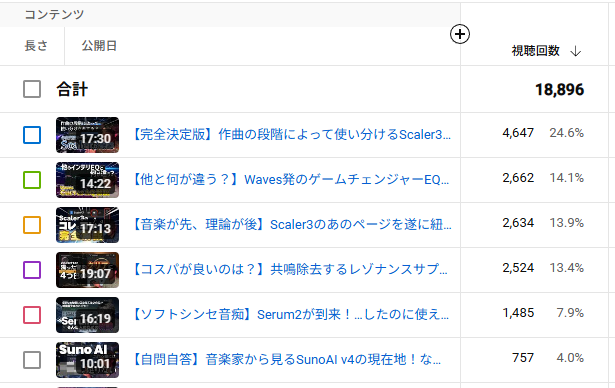Open the 【自問自答】 SunoAI v4 video link
Image resolution: width=615 pixels, height=388 pixels.
coord(287,359)
